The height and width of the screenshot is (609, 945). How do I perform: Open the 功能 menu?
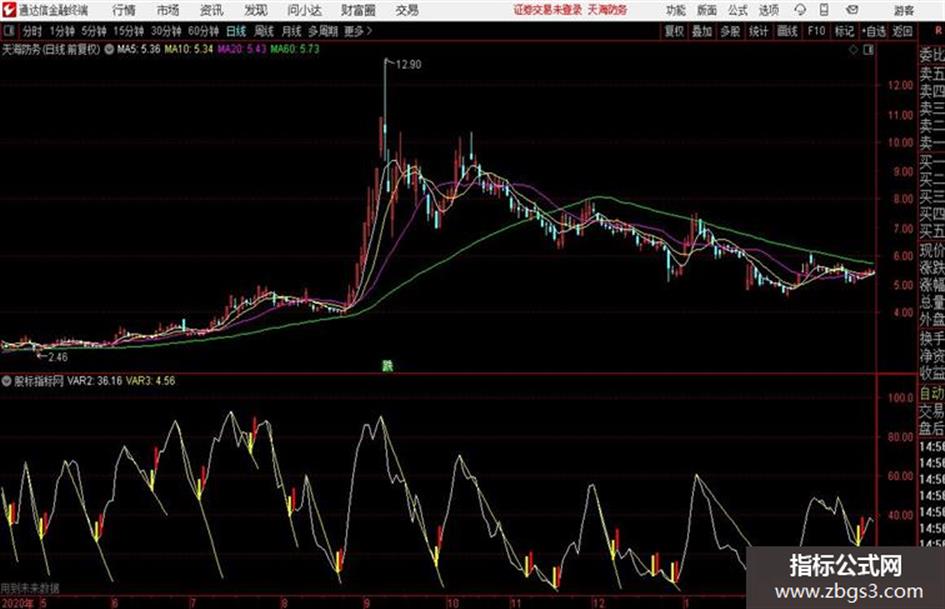676,10
